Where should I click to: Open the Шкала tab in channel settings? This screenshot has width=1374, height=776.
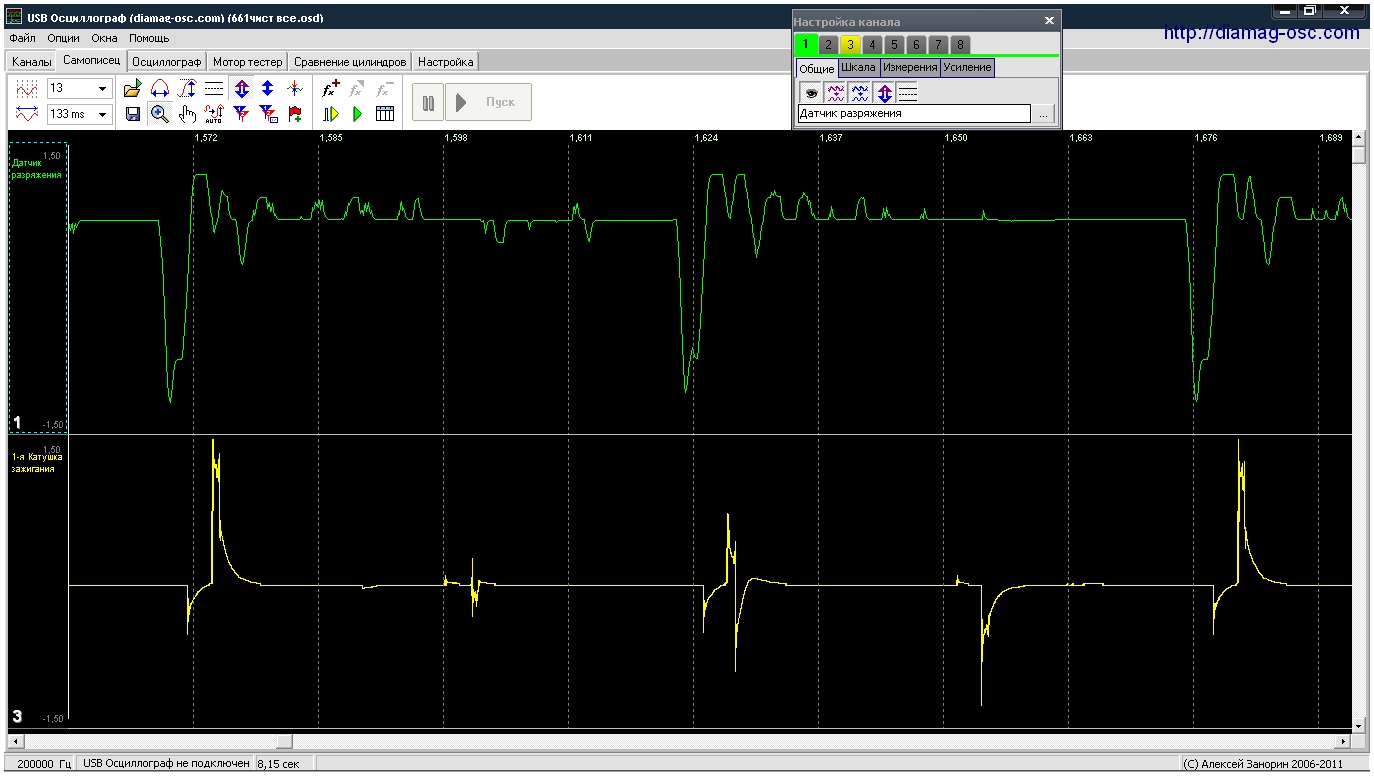pyautogui.click(x=858, y=68)
